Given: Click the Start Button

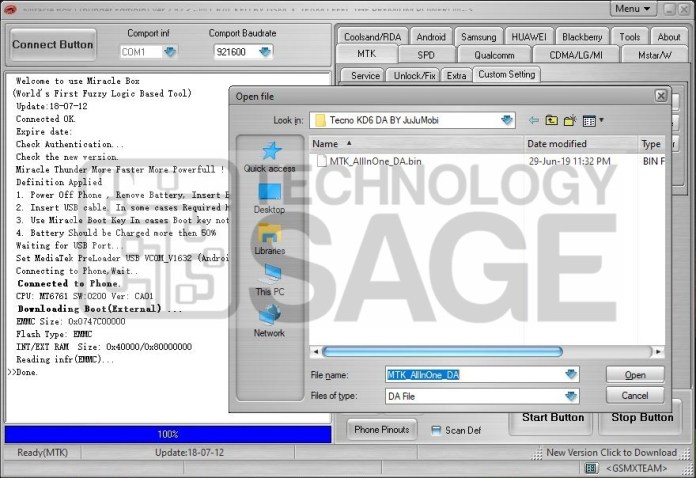Looking at the screenshot, I should 553,418.
